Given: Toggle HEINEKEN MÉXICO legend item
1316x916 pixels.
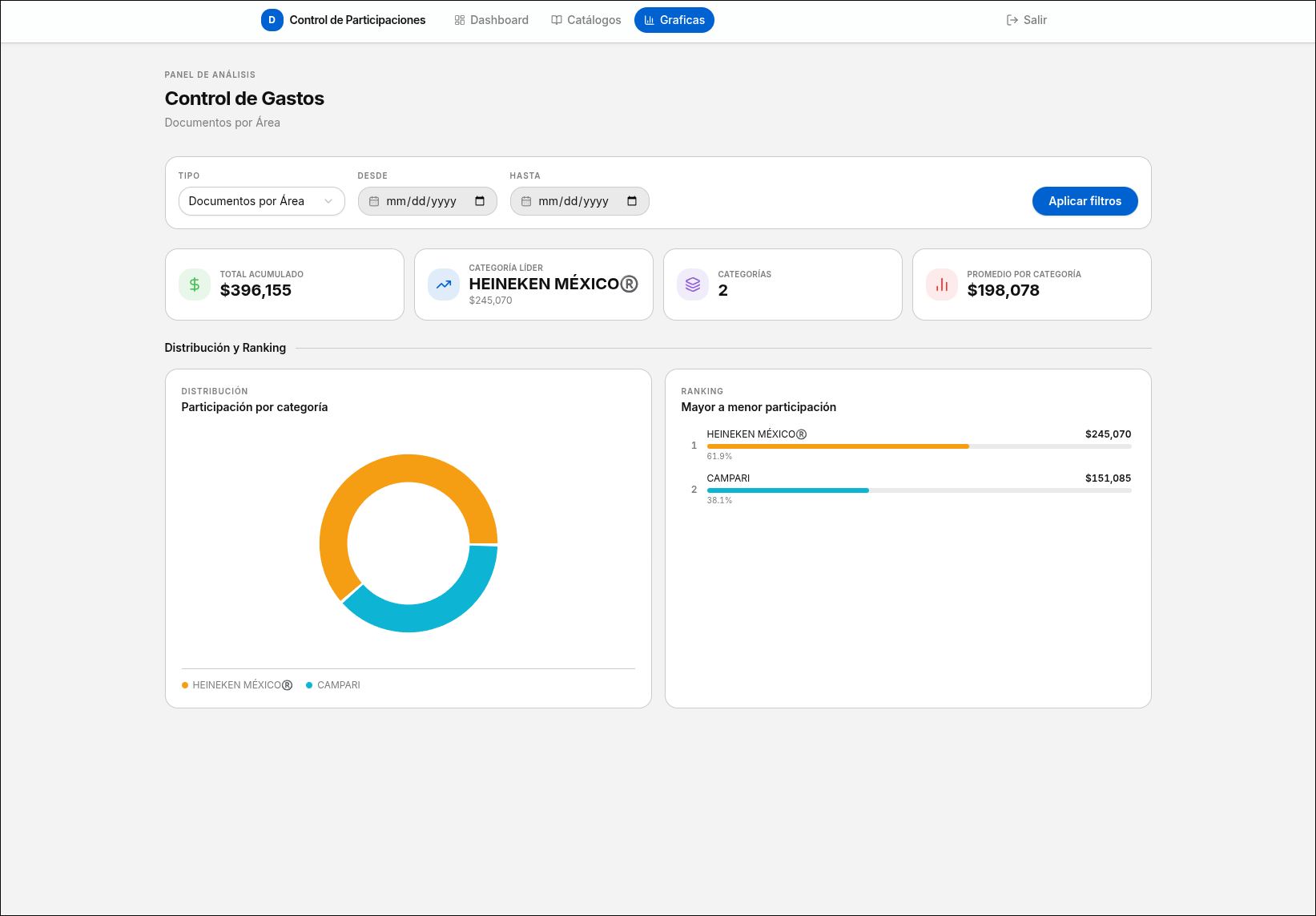Looking at the screenshot, I should pos(237,685).
